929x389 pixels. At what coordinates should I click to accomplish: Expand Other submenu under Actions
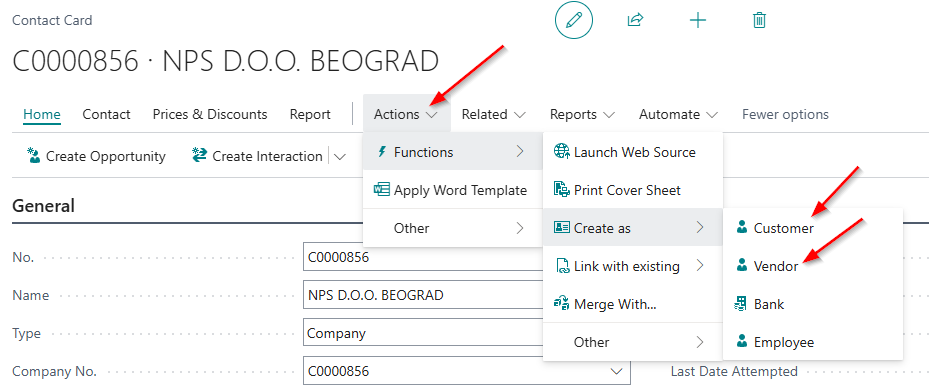(453, 228)
